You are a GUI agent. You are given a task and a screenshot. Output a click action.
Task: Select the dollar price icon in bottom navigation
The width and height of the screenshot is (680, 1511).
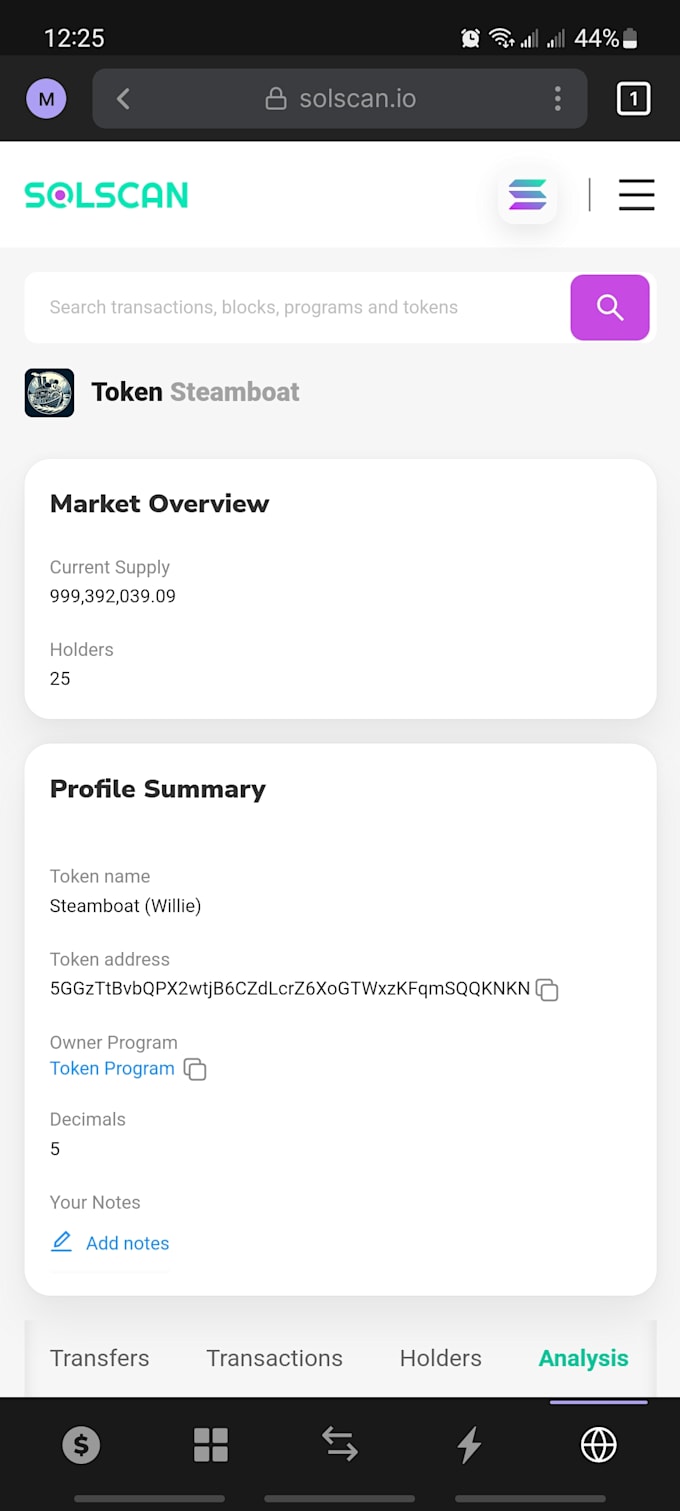pos(80,1444)
